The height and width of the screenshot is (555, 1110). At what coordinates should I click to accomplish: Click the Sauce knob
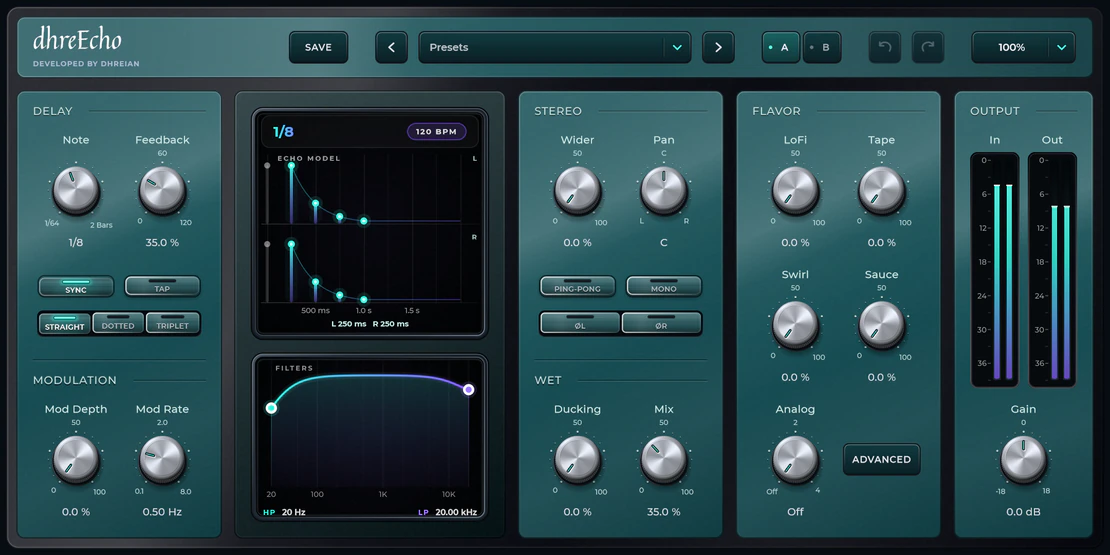tap(881, 325)
